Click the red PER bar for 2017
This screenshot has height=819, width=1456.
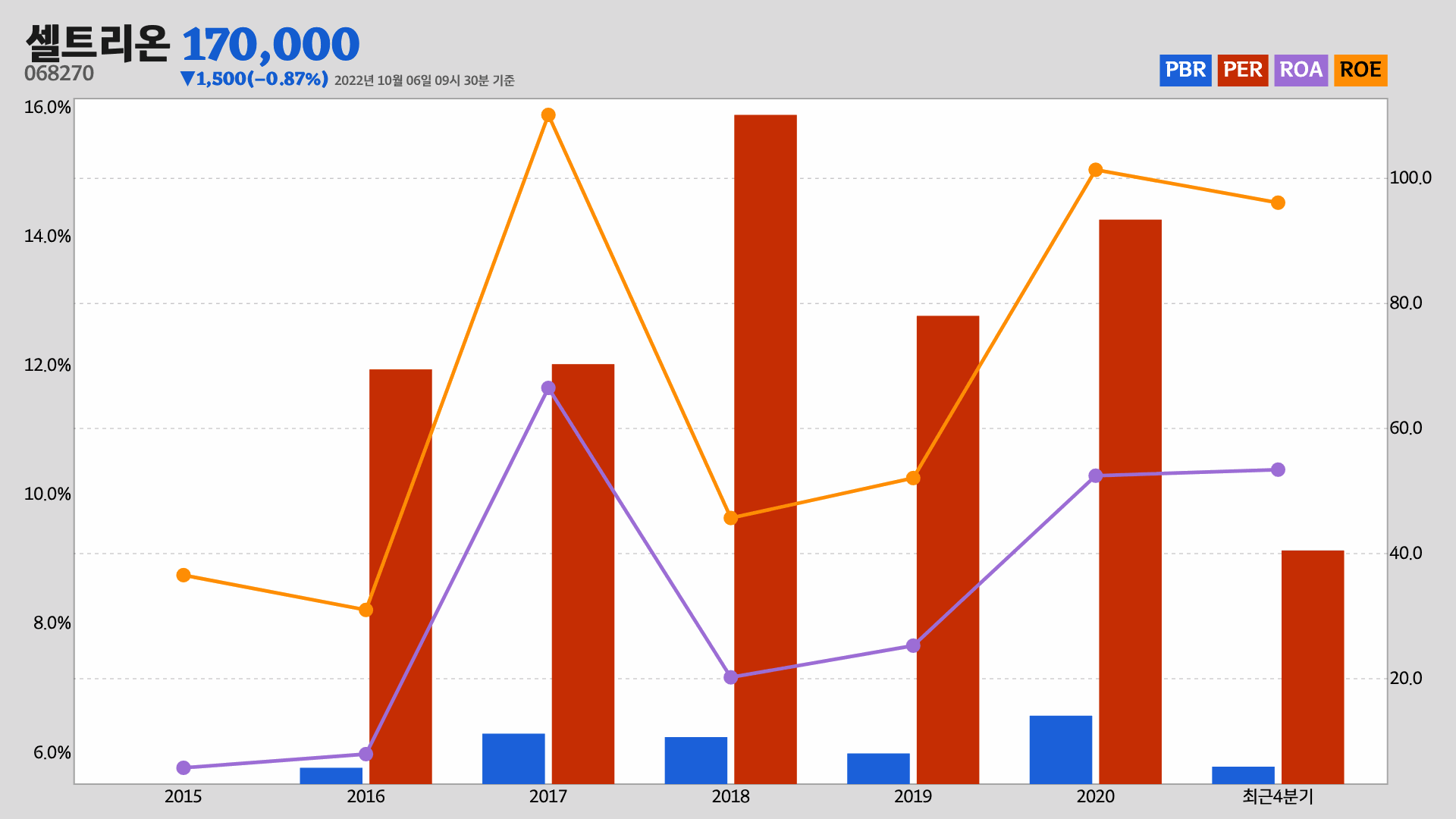[583, 574]
